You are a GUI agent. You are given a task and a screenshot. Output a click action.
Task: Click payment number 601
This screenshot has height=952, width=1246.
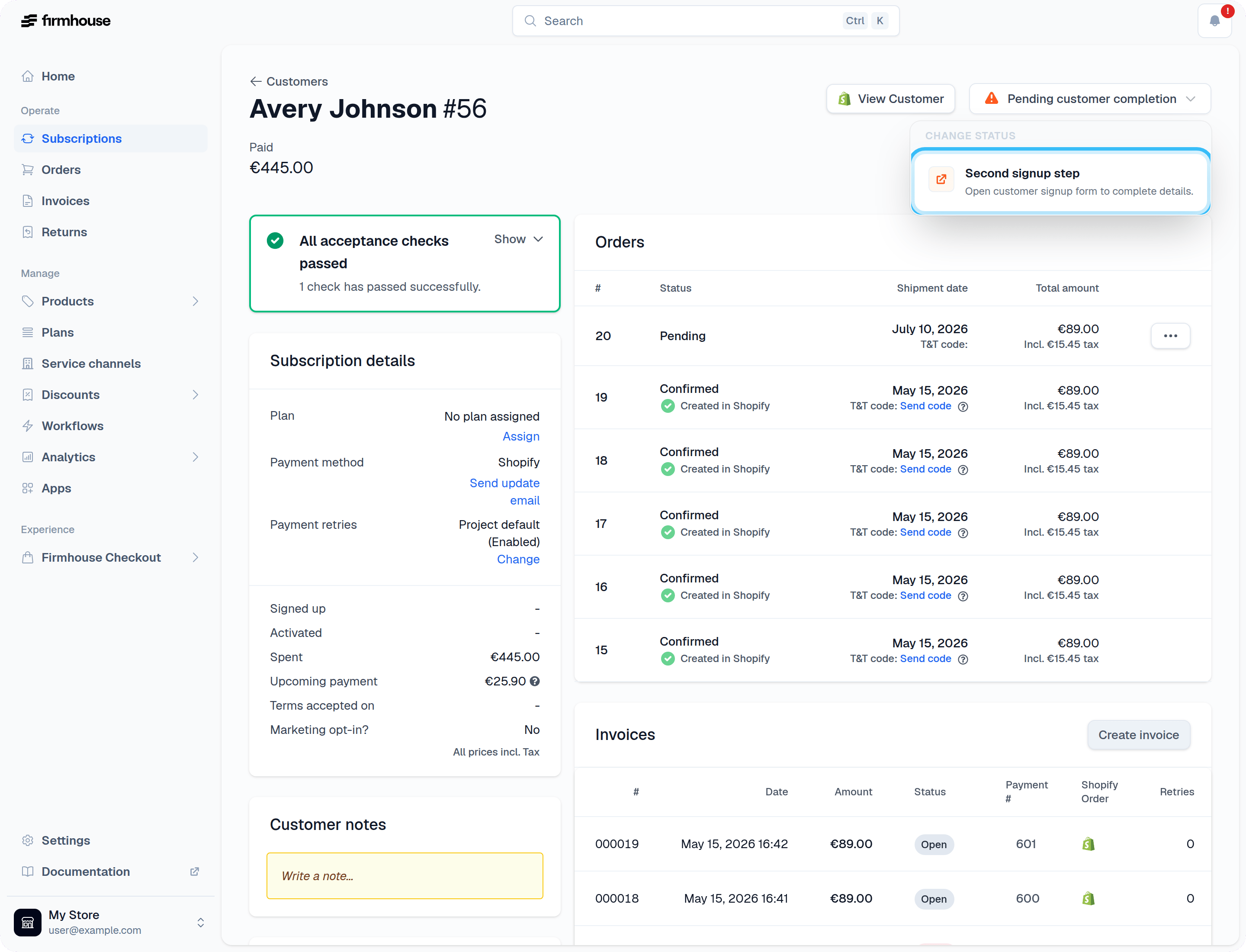click(x=1026, y=844)
